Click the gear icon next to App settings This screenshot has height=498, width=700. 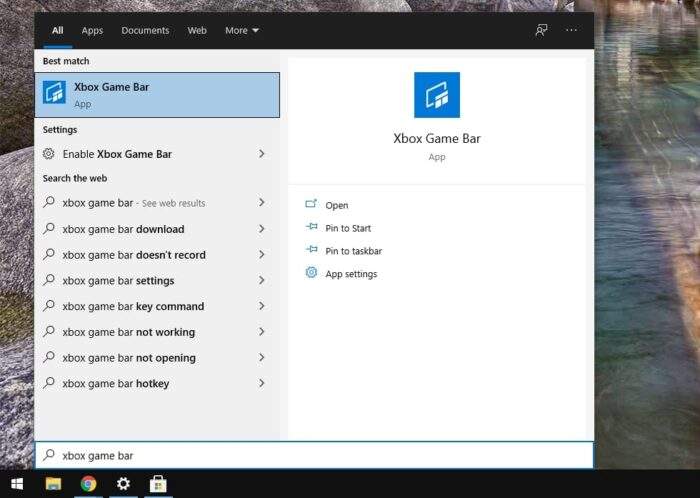(x=311, y=272)
